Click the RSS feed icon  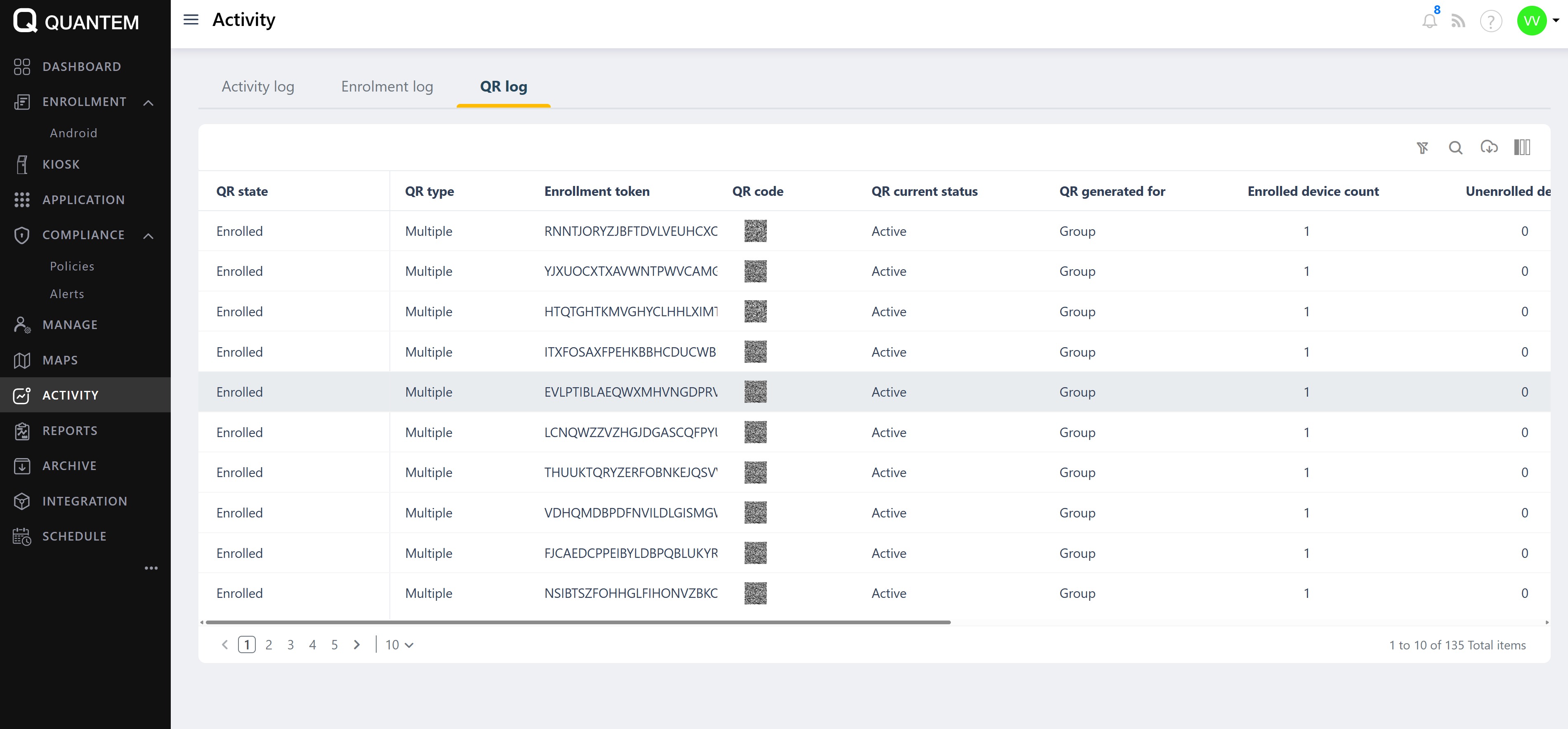coord(1458,22)
